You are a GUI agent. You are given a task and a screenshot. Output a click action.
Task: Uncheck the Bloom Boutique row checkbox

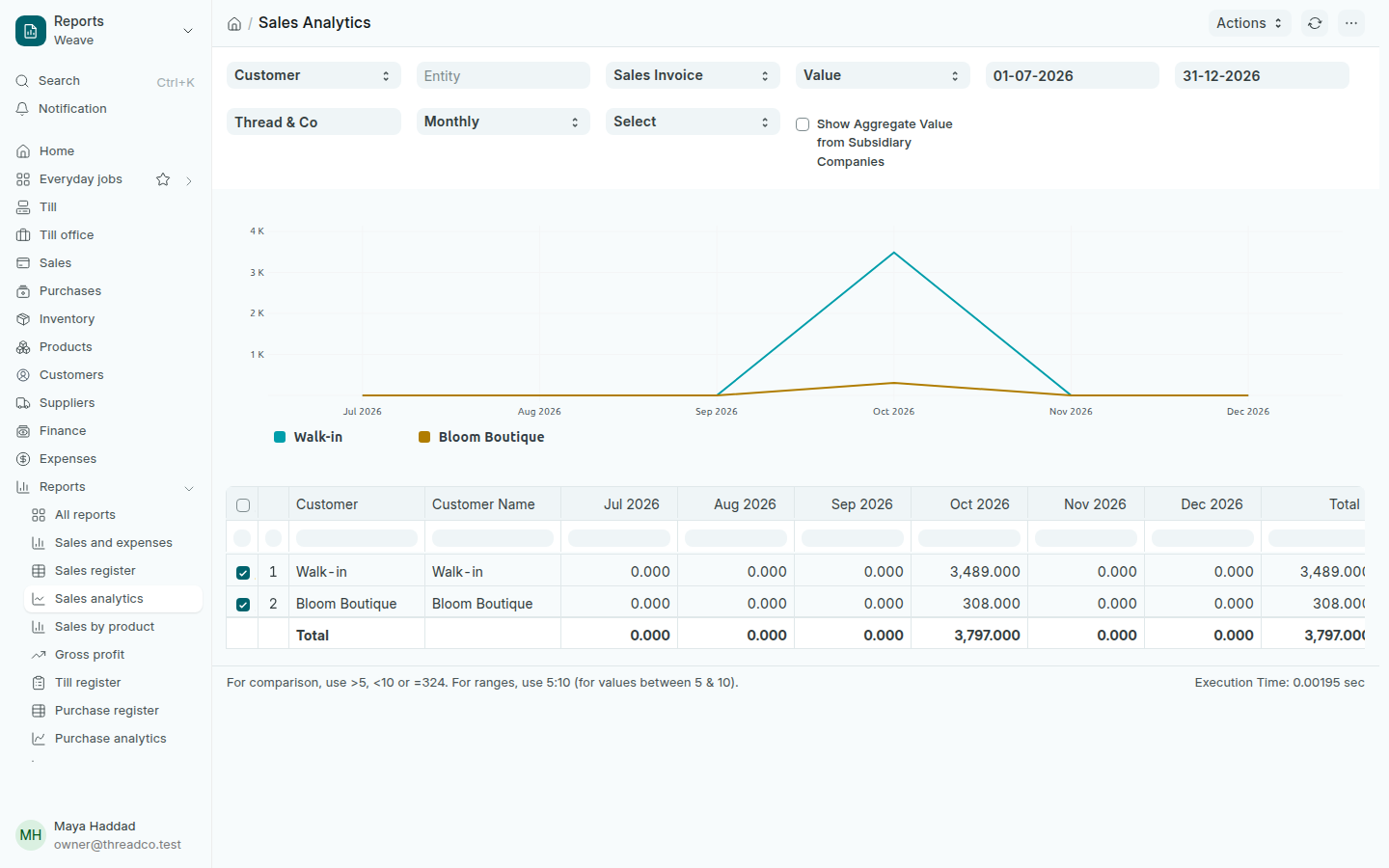point(243,605)
